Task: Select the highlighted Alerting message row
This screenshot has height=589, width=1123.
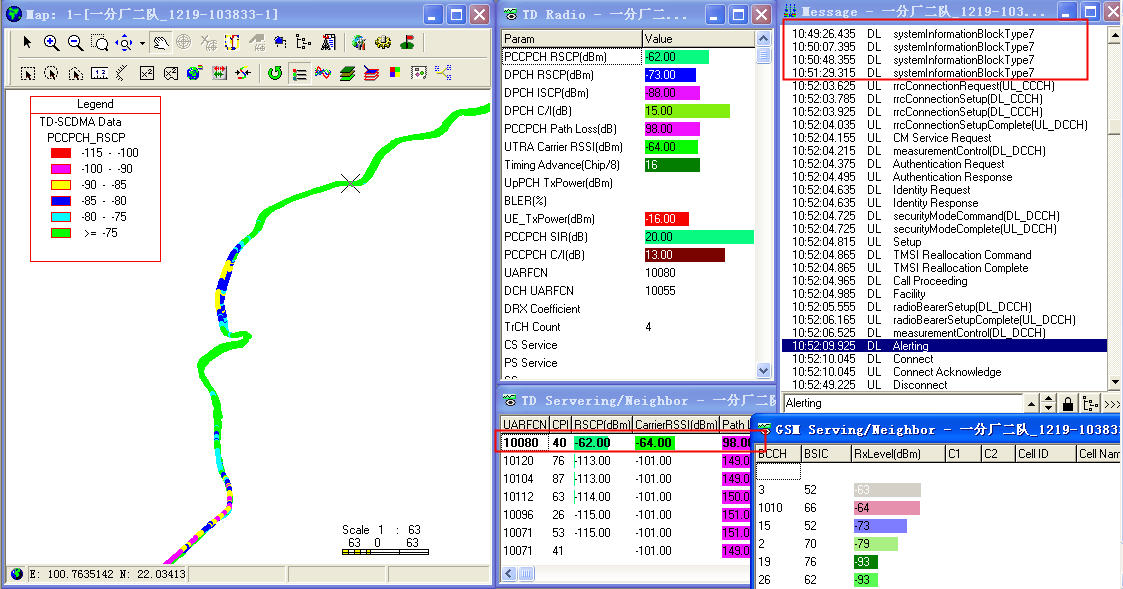Action: pyautogui.click(x=945, y=346)
